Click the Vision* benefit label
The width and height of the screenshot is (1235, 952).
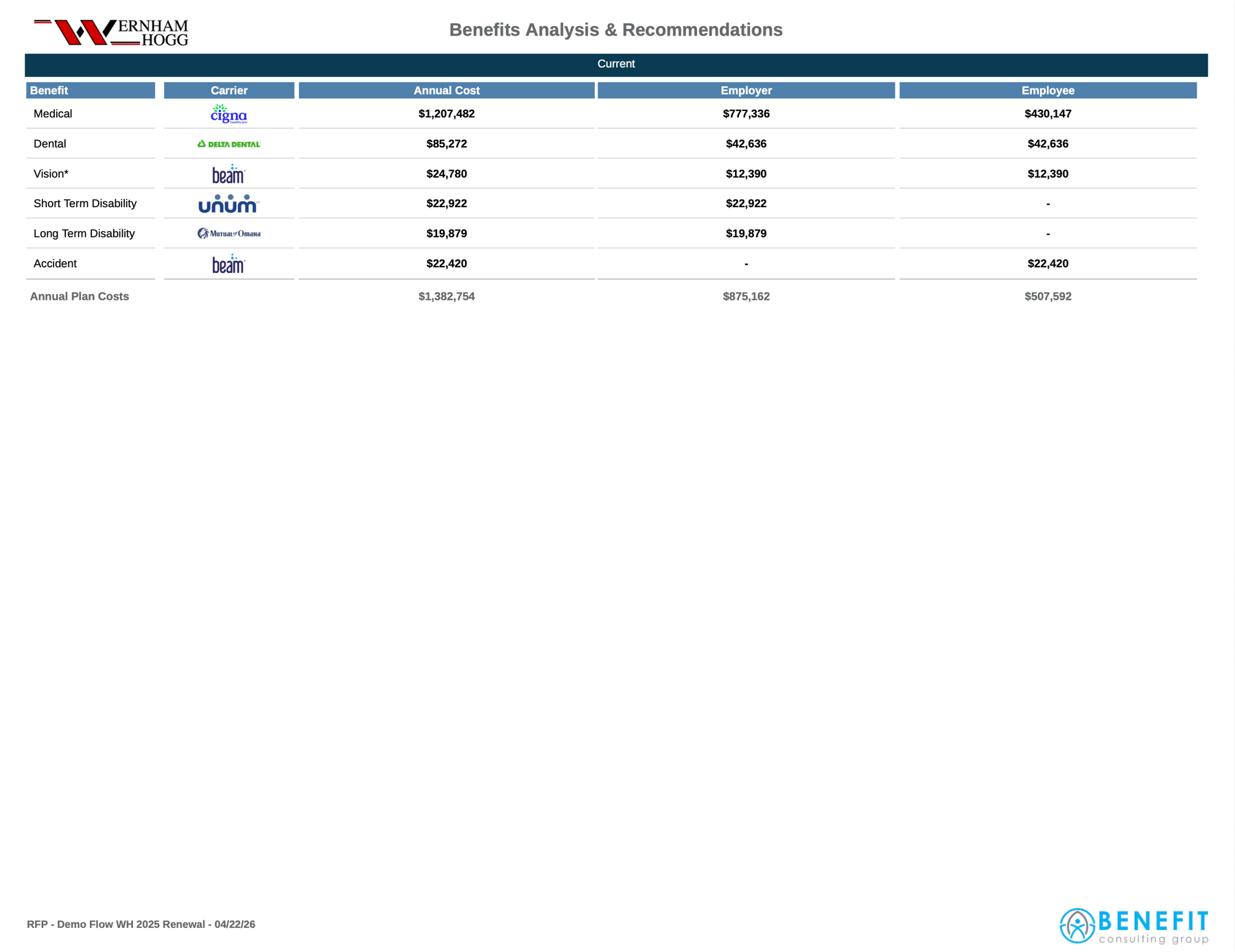pyautogui.click(x=51, y=174)
